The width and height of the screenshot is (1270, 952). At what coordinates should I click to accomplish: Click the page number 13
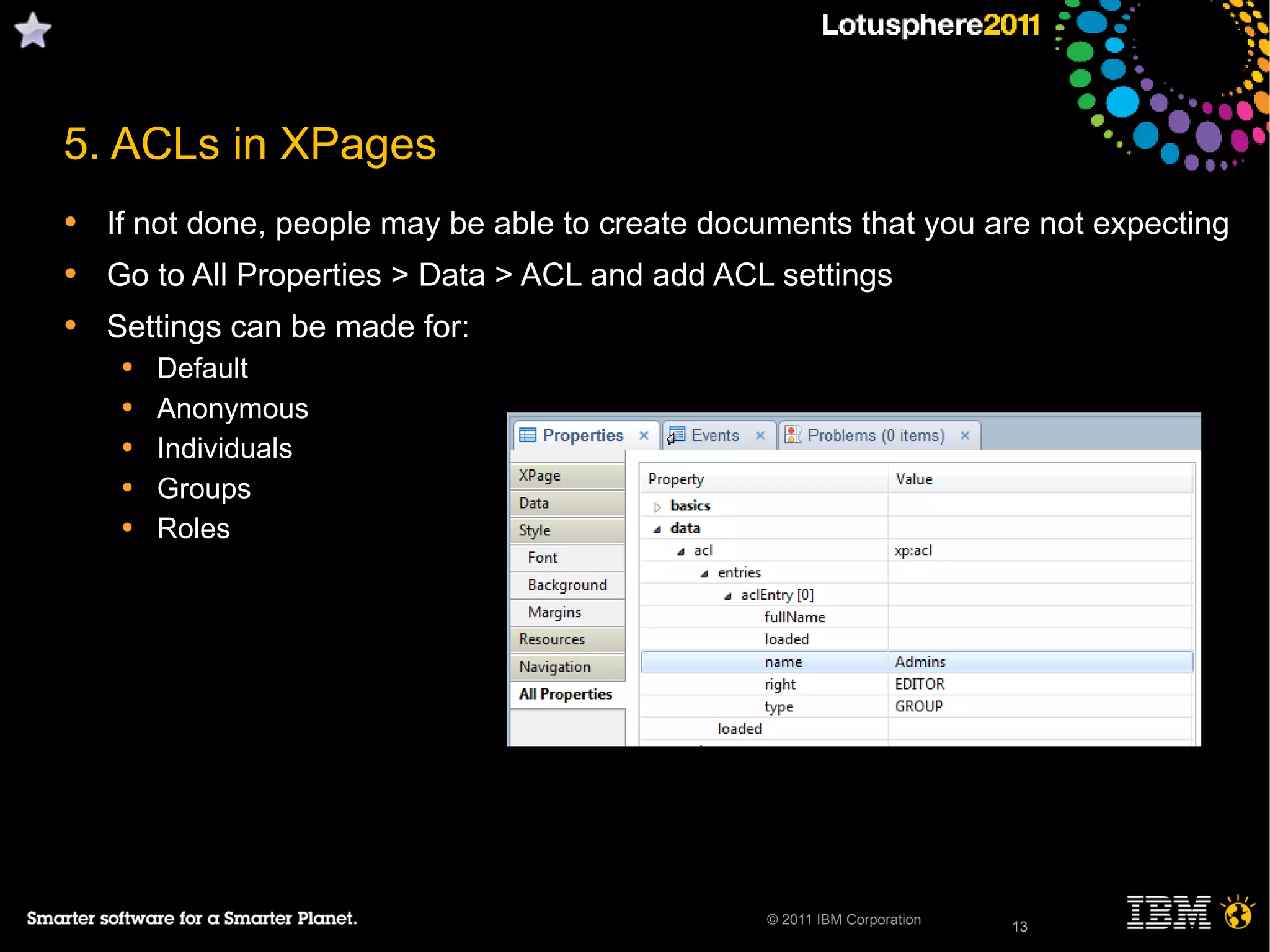[x=1020, y=927]
